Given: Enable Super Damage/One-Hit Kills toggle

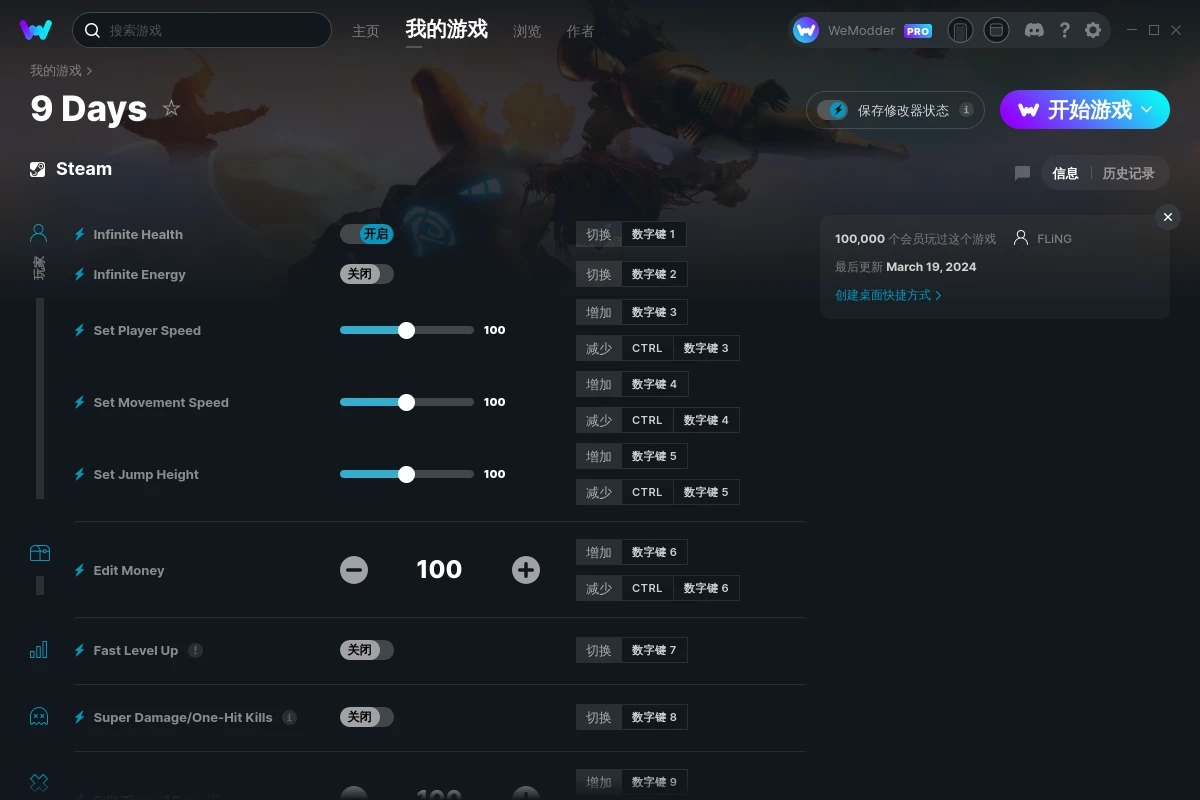Looking at the screenshot, I should [x=367, y=717].
